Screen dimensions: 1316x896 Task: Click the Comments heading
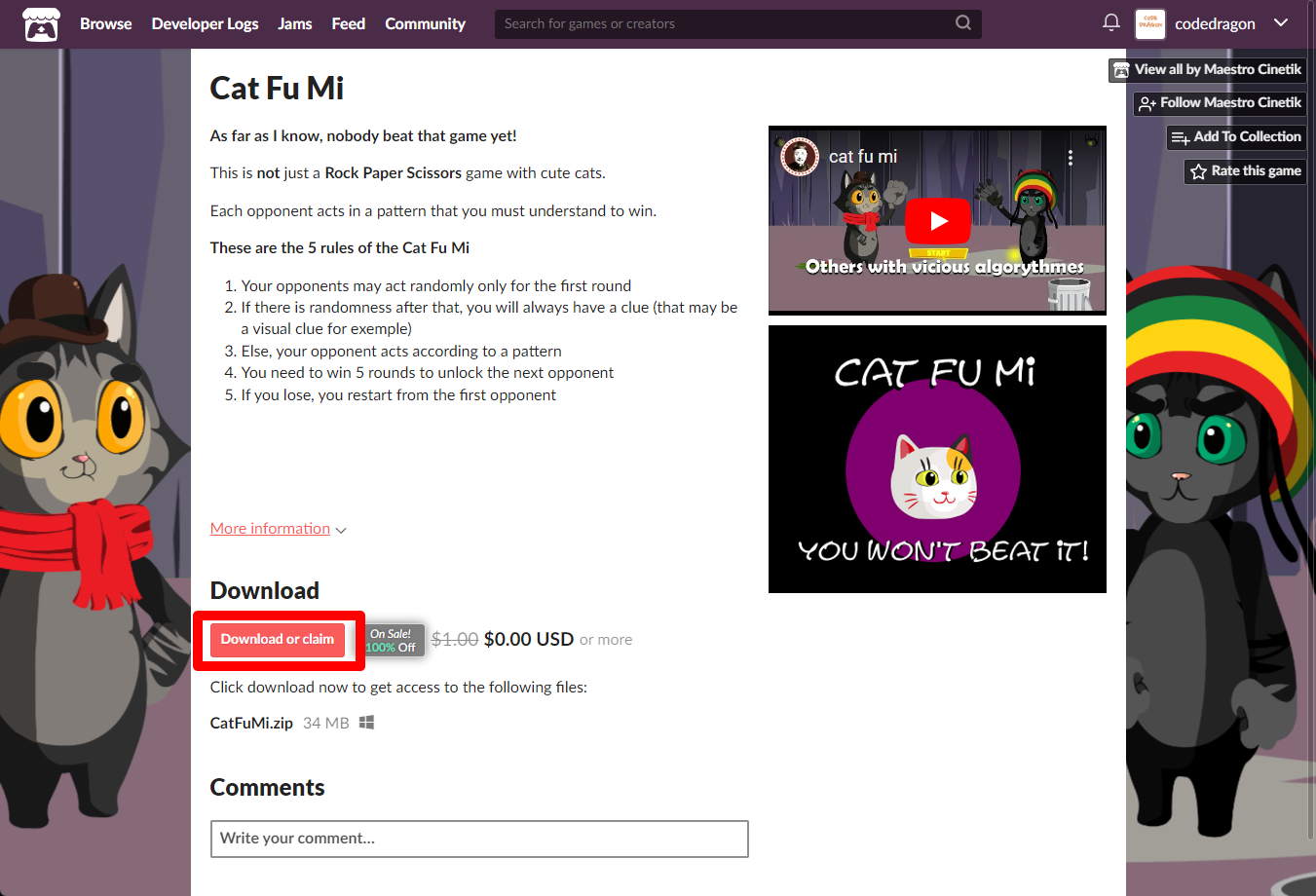point(267,788)
